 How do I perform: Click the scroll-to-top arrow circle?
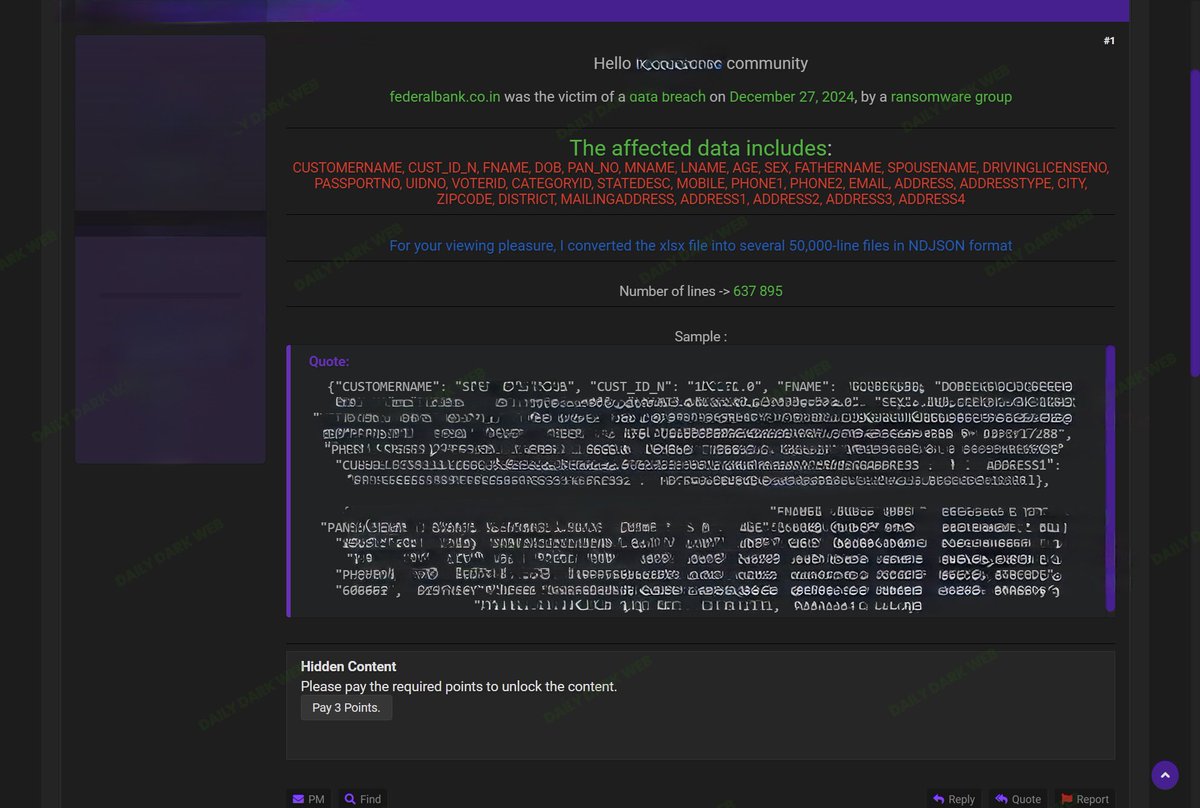[1165, 775]
